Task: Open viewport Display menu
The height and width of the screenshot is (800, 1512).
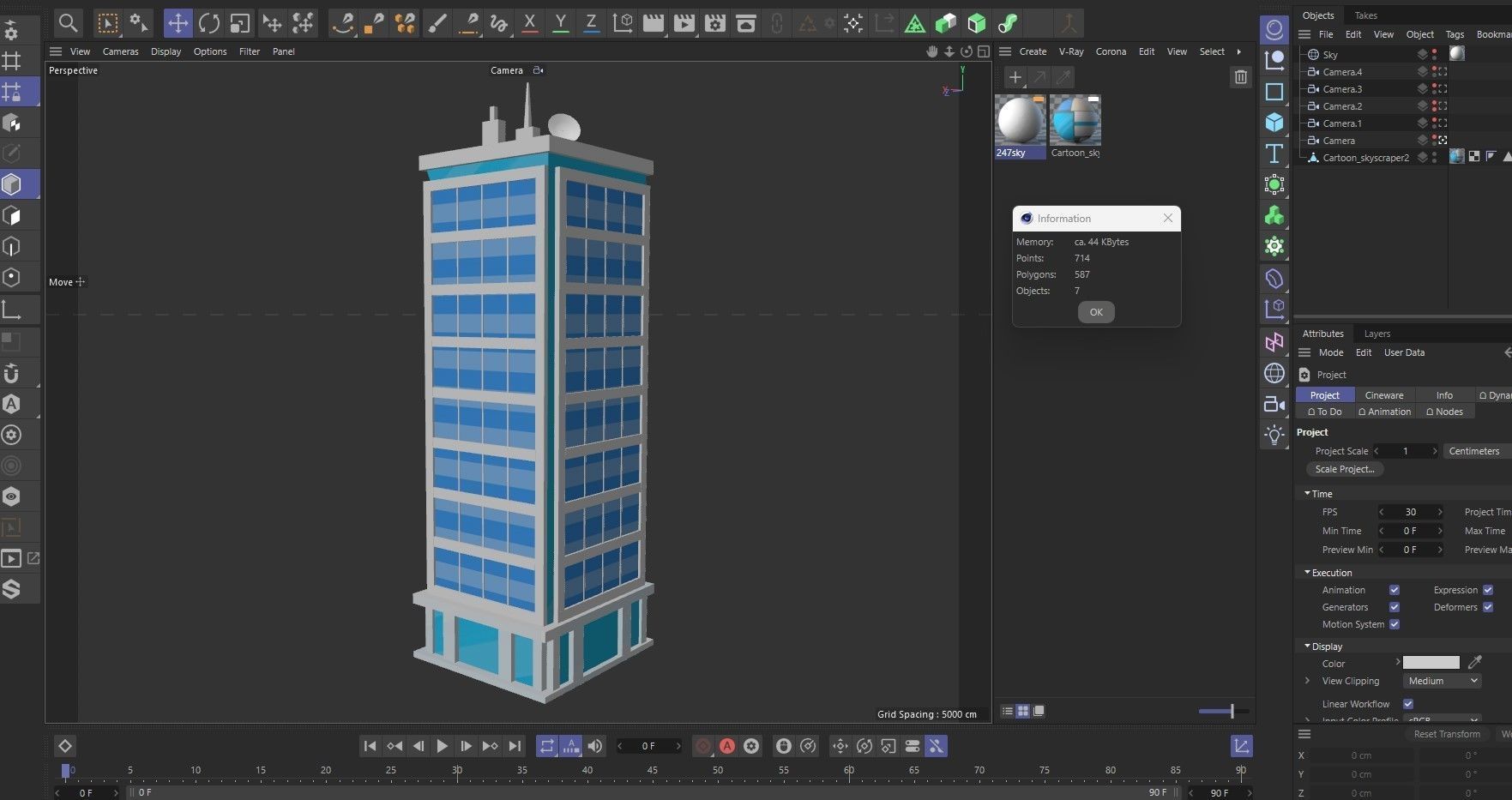Action: tap(166, 51)
